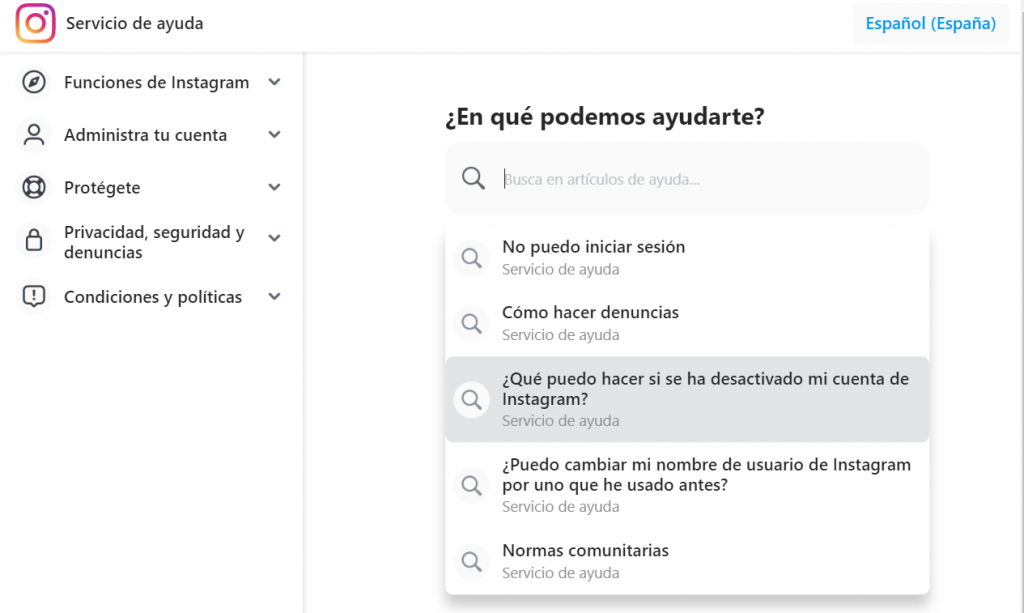Open Privacidad, seguridad y denuncias menu item

[152, 242]
